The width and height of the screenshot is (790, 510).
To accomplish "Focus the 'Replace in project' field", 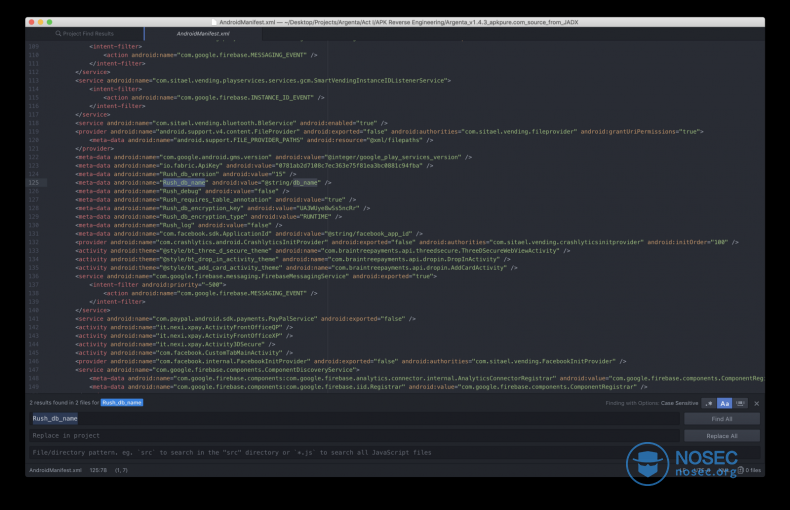I will pyautogui.click(x=354, y=436).
